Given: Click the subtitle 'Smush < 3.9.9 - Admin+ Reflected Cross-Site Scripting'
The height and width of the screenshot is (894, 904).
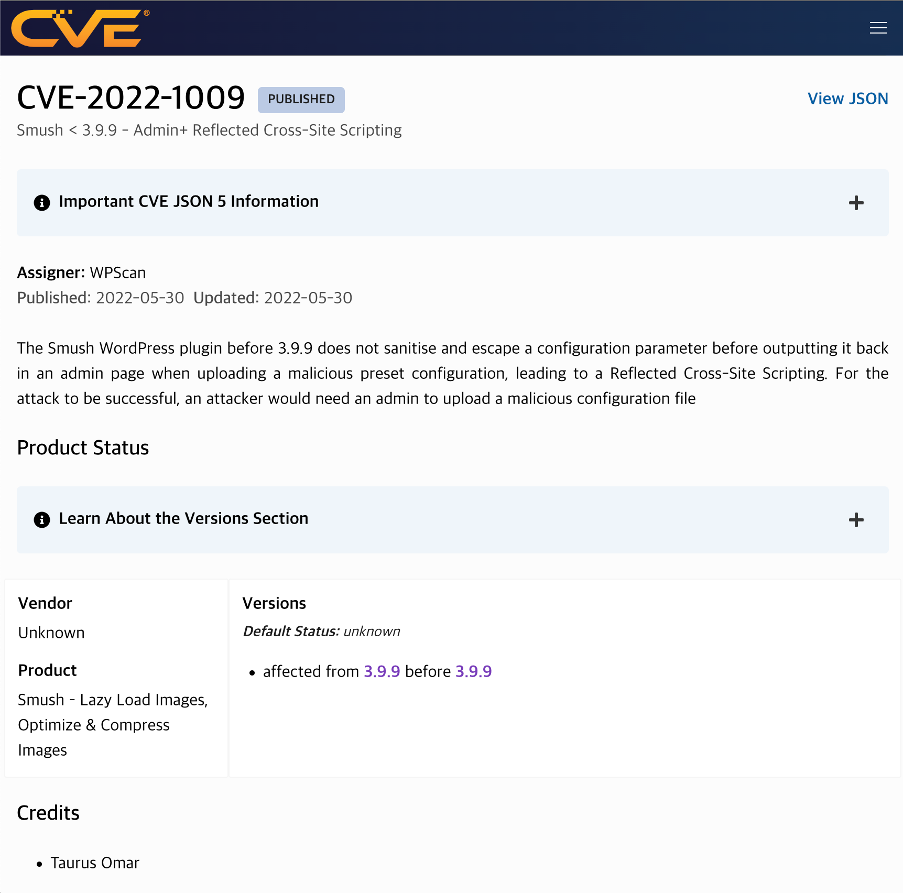Looking at the screenshot, I should (209, 130).
